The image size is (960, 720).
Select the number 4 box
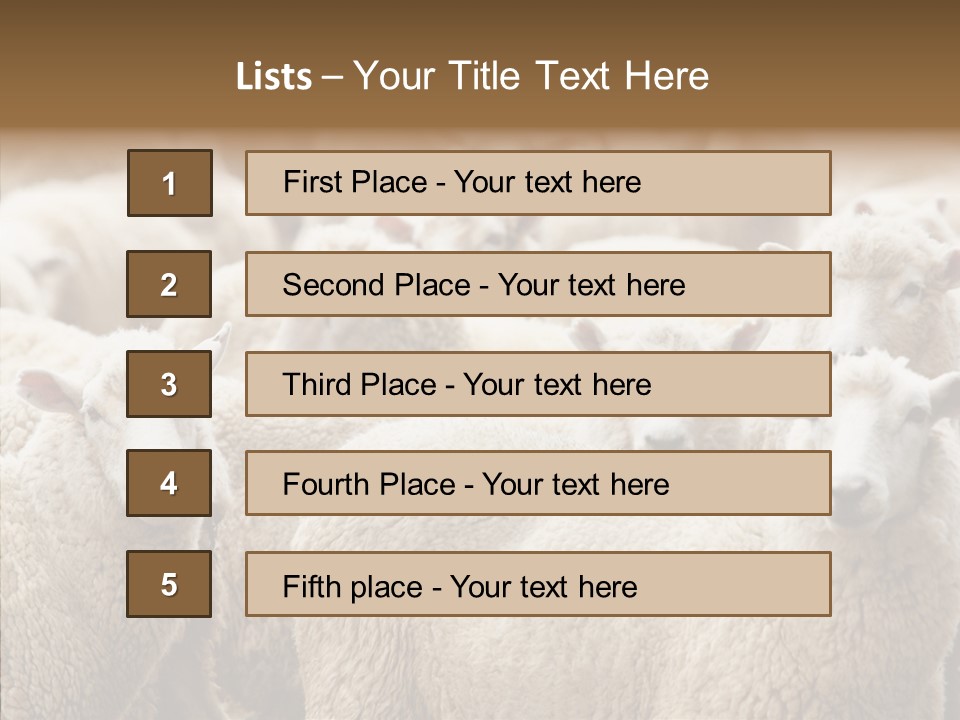click(x=169, y=483)
